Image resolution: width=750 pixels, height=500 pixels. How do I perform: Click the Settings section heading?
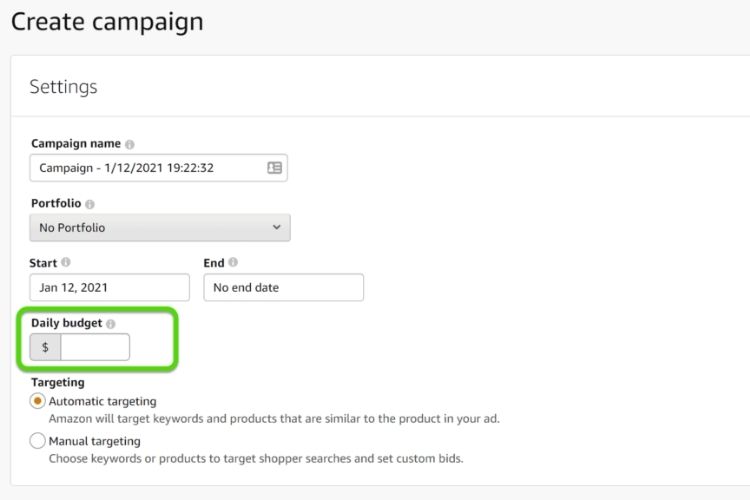coord(63,87)
